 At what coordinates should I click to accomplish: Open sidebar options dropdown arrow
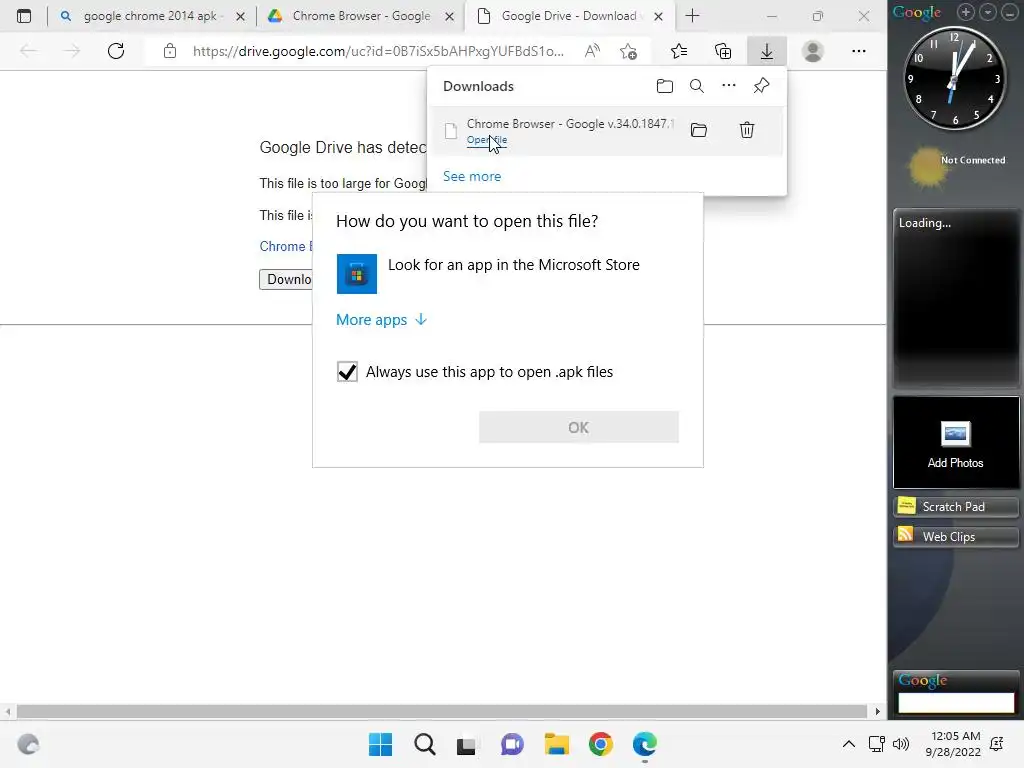(988, 12)
